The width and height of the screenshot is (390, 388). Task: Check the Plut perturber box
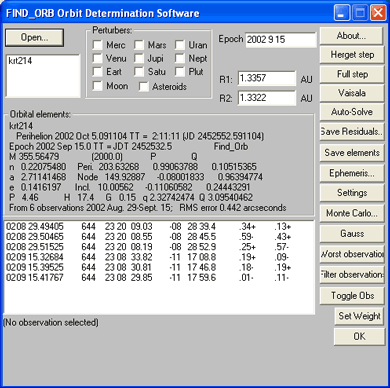coord(180,72)
